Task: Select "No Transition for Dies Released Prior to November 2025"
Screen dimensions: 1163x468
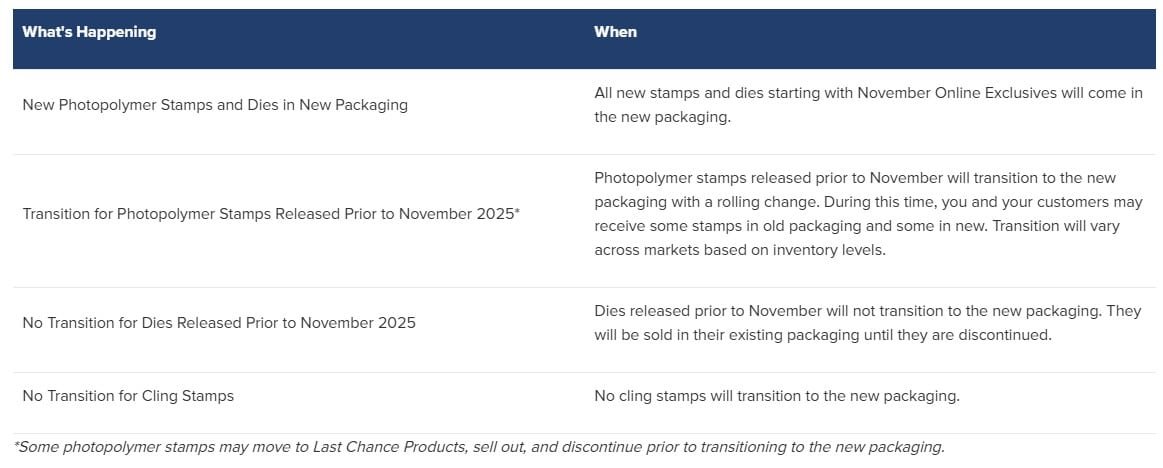Action: [x=219, y=323]
